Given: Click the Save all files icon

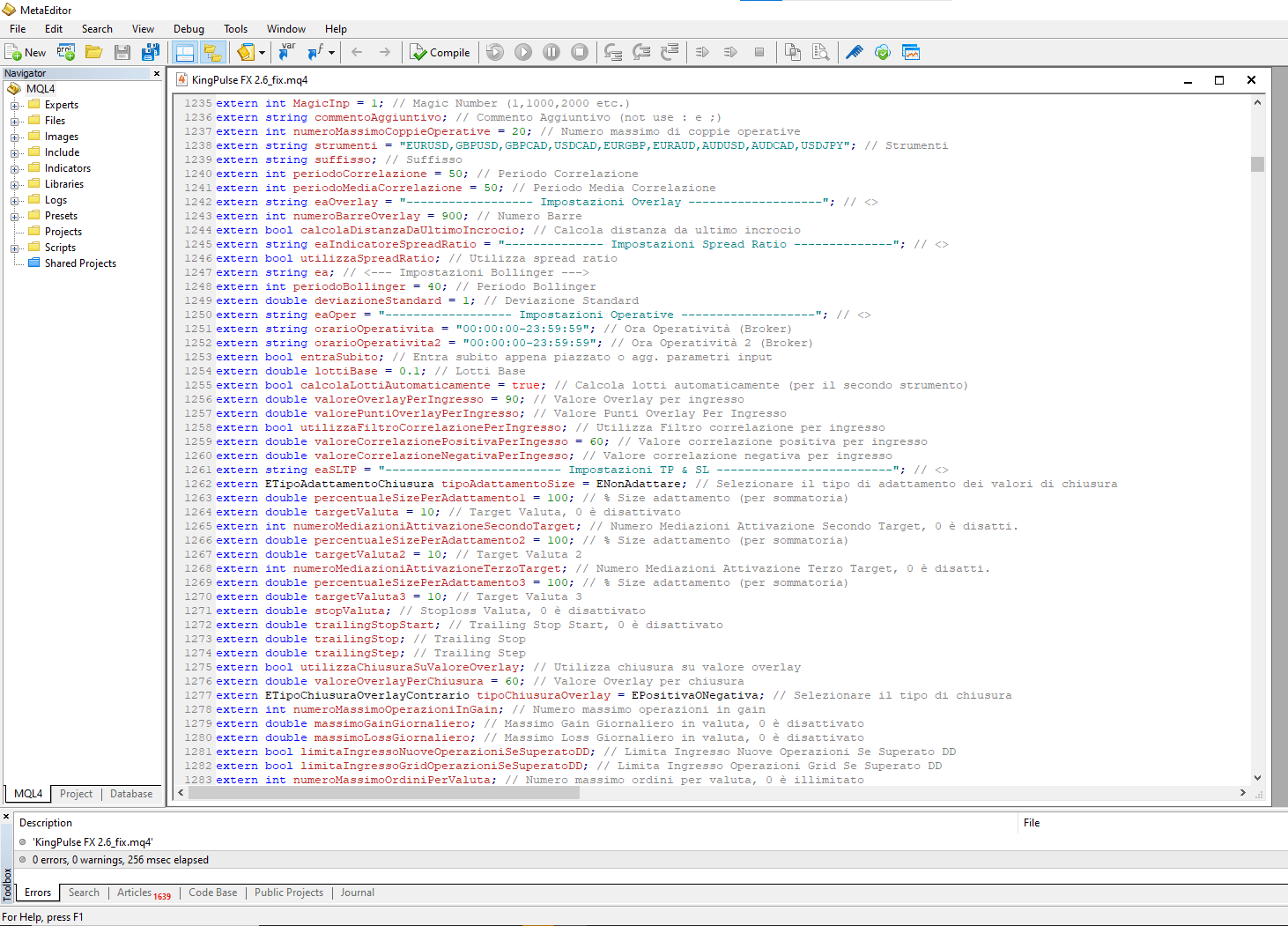Looking at the screenshot, I should pos(151,53).
